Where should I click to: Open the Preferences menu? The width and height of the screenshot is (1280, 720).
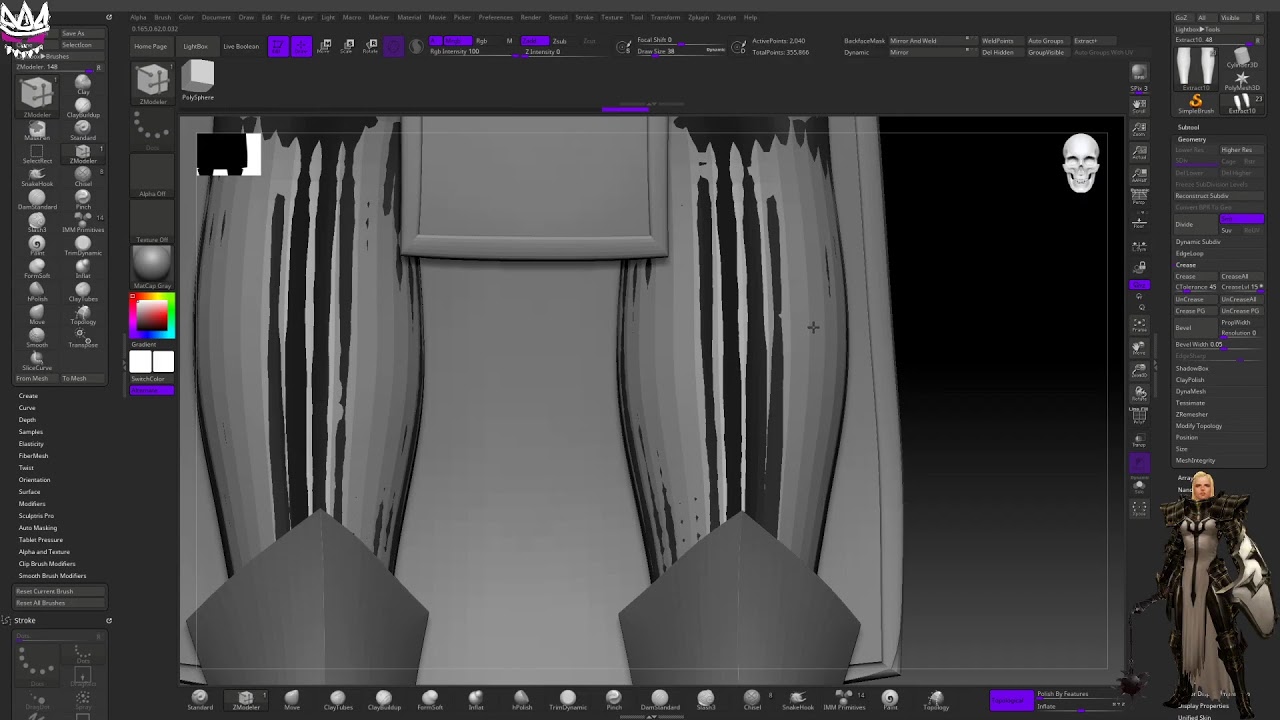[496, 17]
